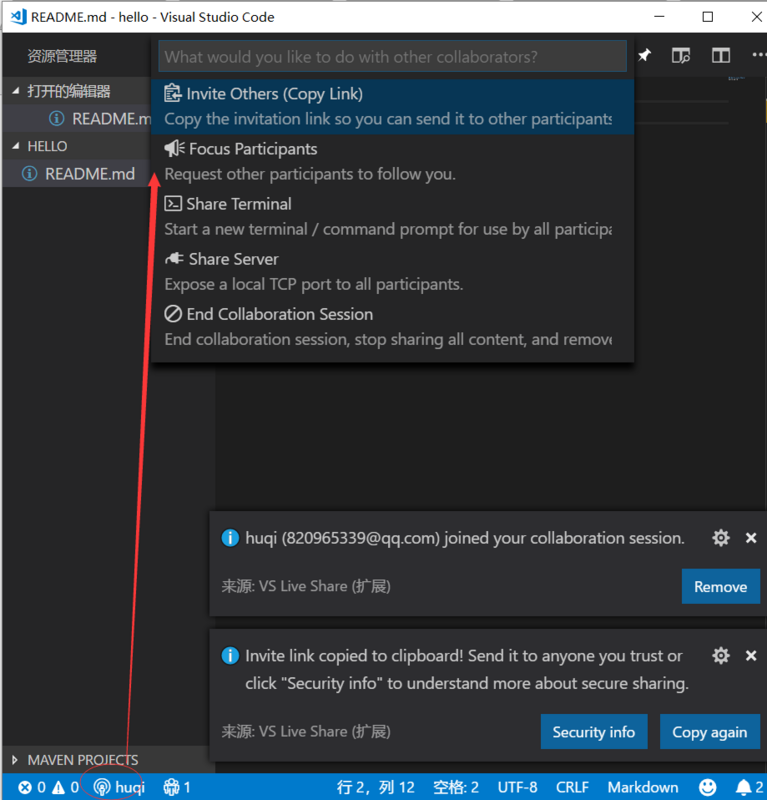Select Share Terminal command

click(392, 217)
